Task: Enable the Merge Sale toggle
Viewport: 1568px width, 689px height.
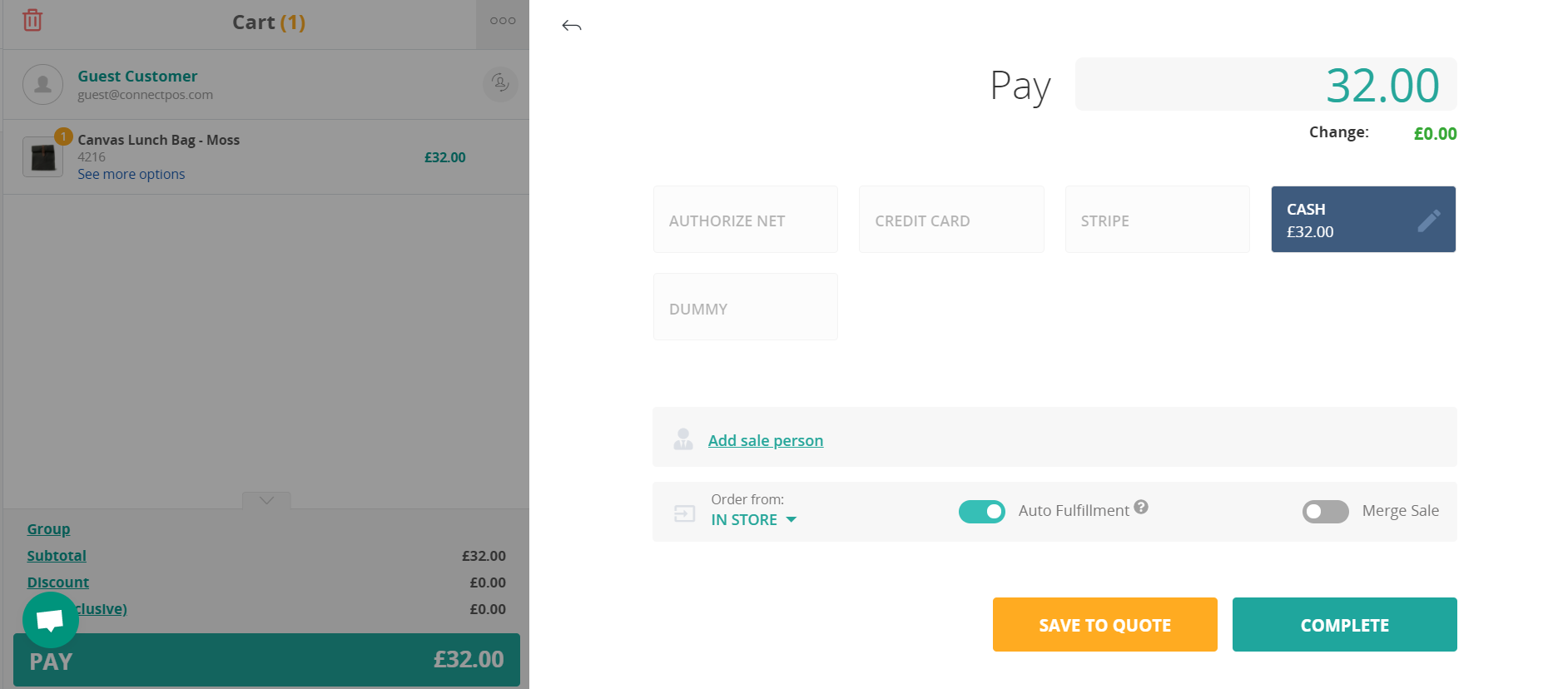Action: tap(1325, 511)
